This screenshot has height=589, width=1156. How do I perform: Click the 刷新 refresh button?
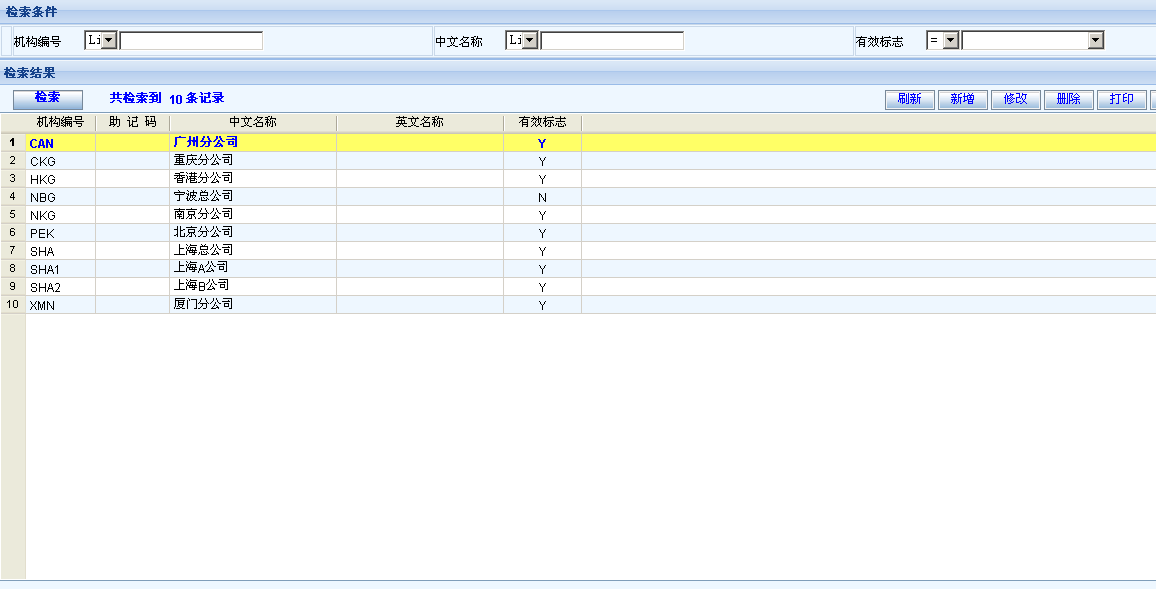point(909,99)
